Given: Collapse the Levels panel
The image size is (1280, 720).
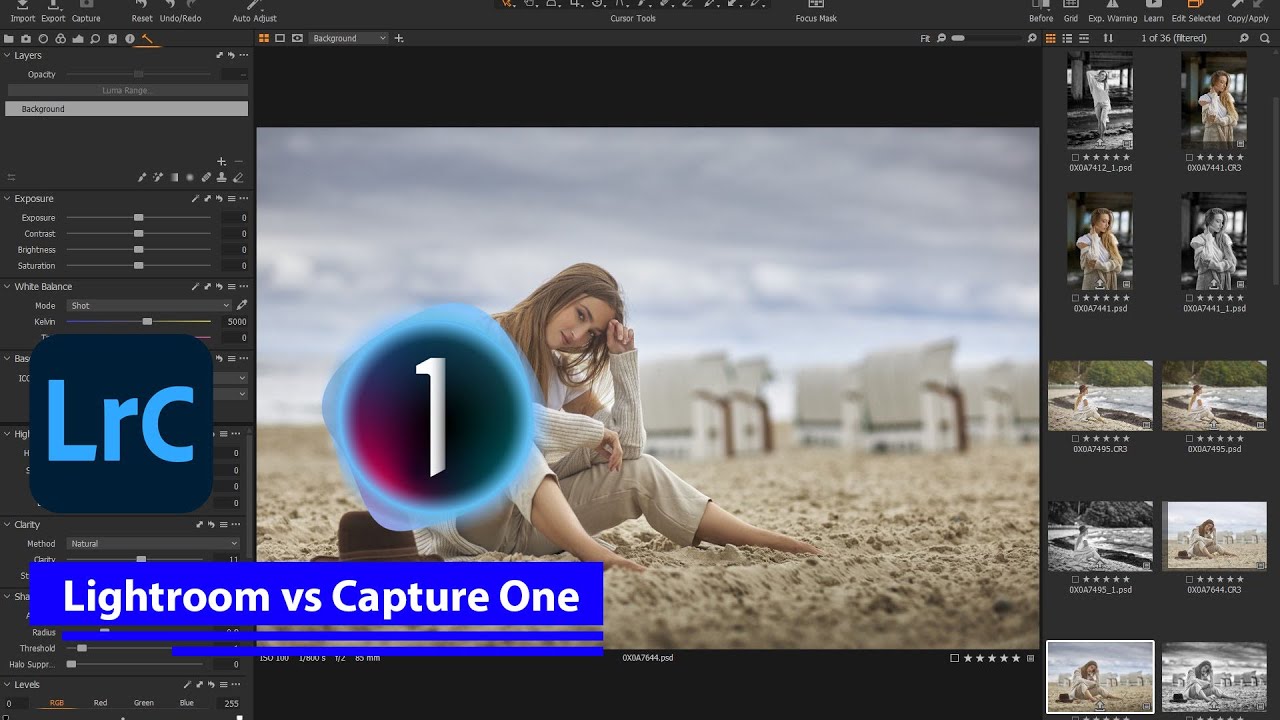Looking at the screenshot, I should click(7, 685).
